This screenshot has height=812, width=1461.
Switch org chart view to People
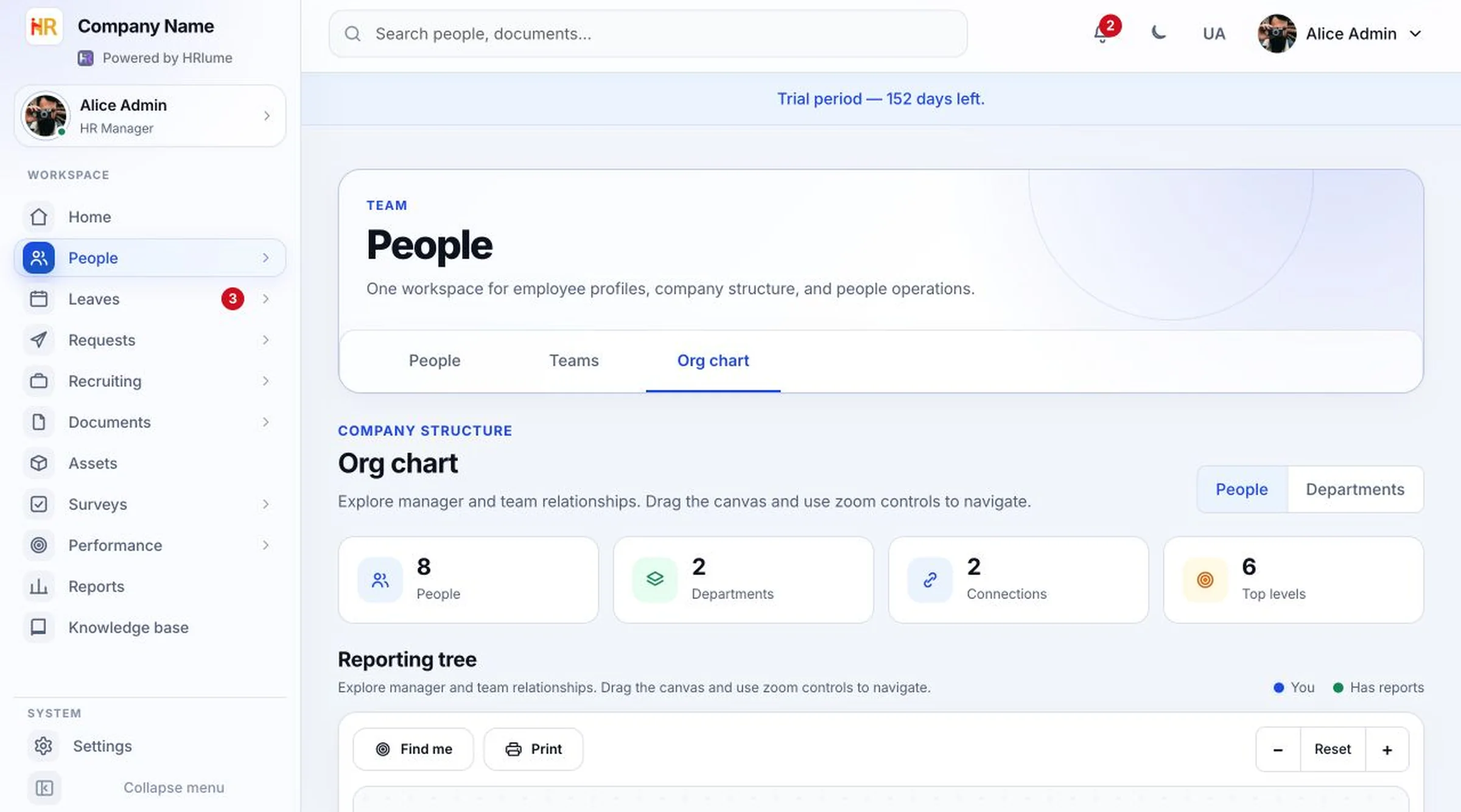1242,489
